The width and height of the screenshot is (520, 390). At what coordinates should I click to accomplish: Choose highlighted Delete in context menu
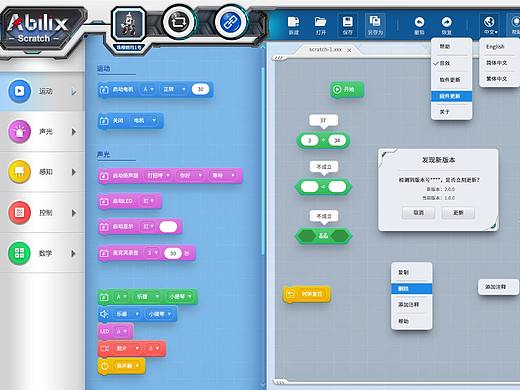click(x=412, y=289)
